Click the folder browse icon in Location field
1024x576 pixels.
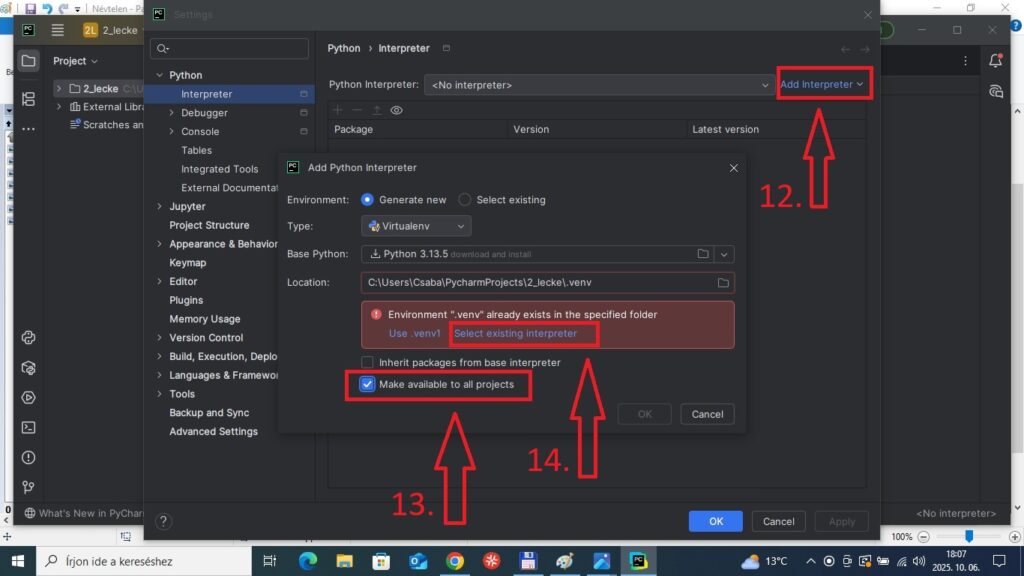[723, 283]
